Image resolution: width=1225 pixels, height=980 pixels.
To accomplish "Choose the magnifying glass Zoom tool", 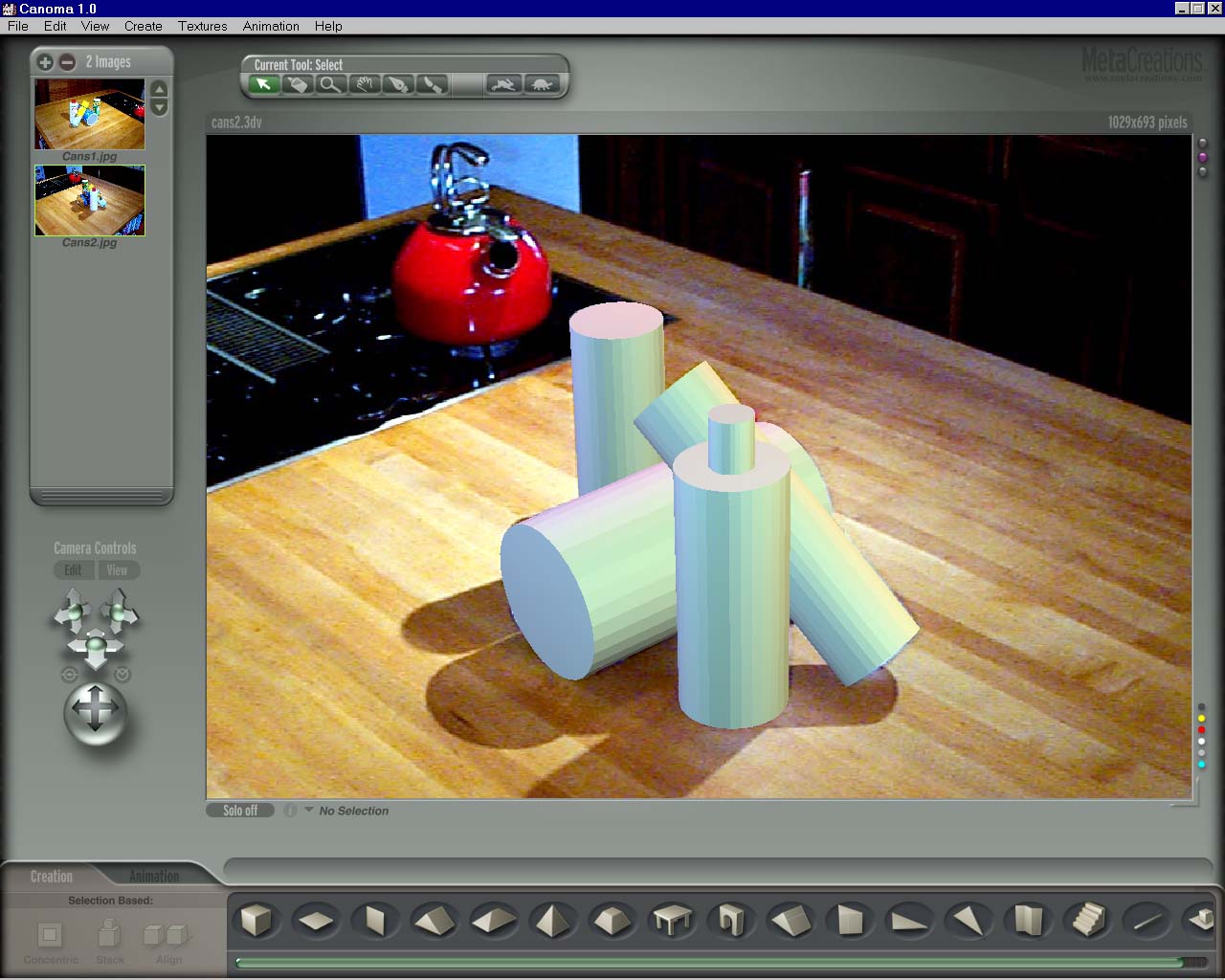I will (x=330, y=85).
